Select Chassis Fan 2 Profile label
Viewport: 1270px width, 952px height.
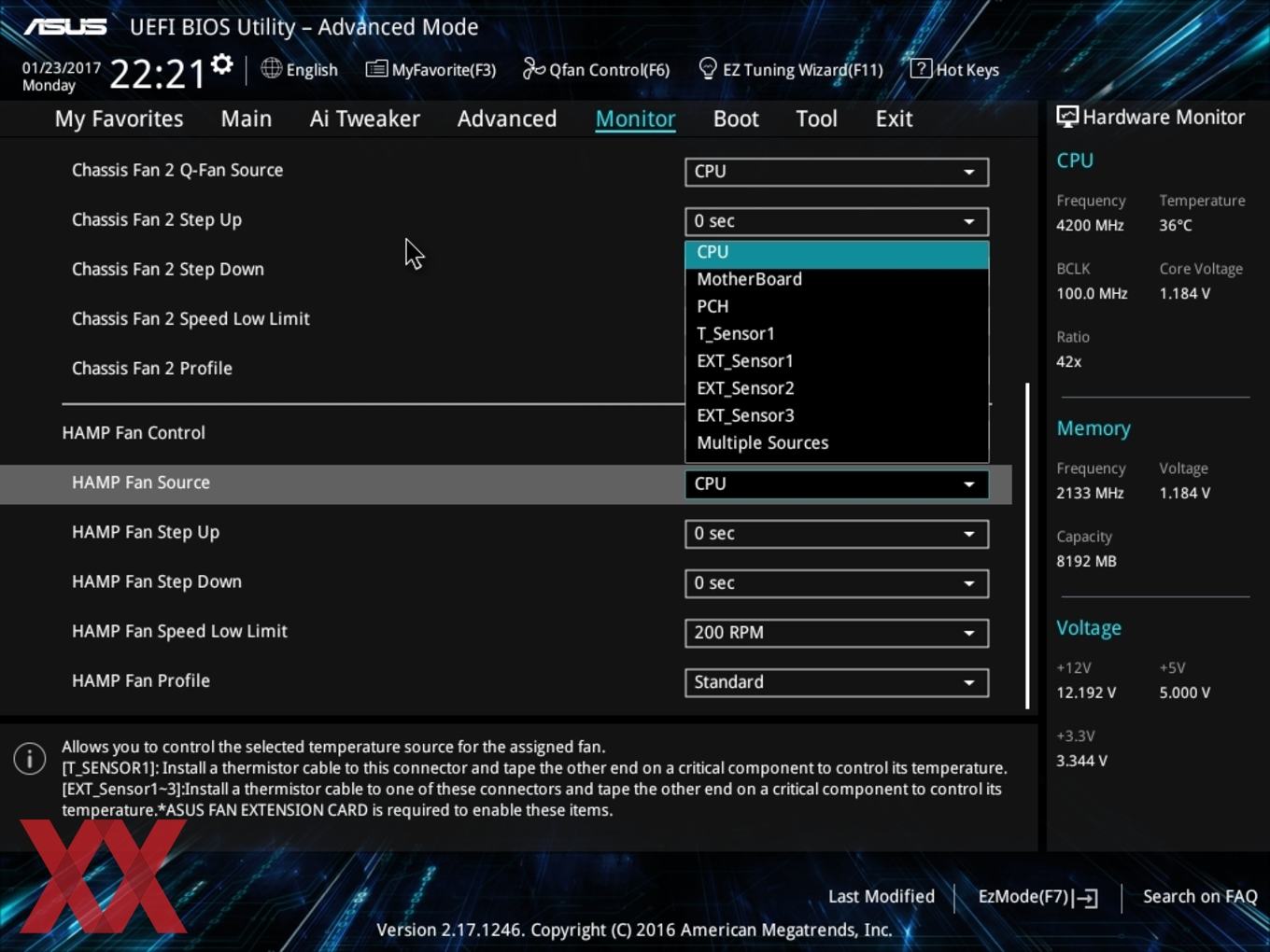pyautogui.click(x=152, y=369)
